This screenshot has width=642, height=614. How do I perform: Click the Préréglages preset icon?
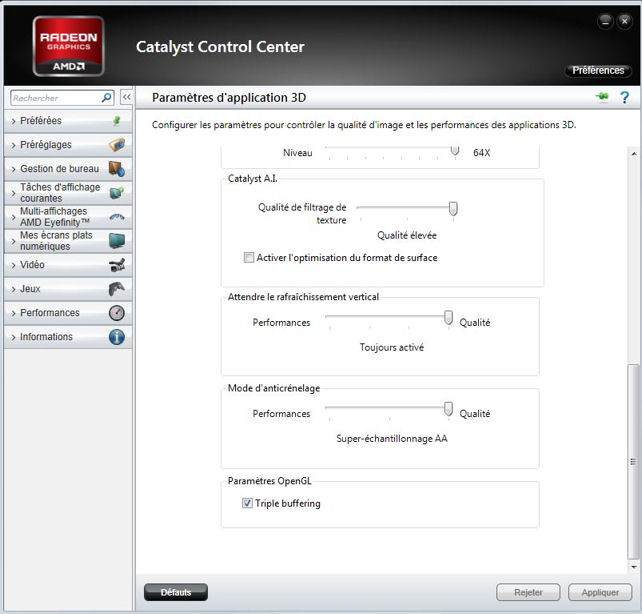pyautogui.click(x=117, y=144)
